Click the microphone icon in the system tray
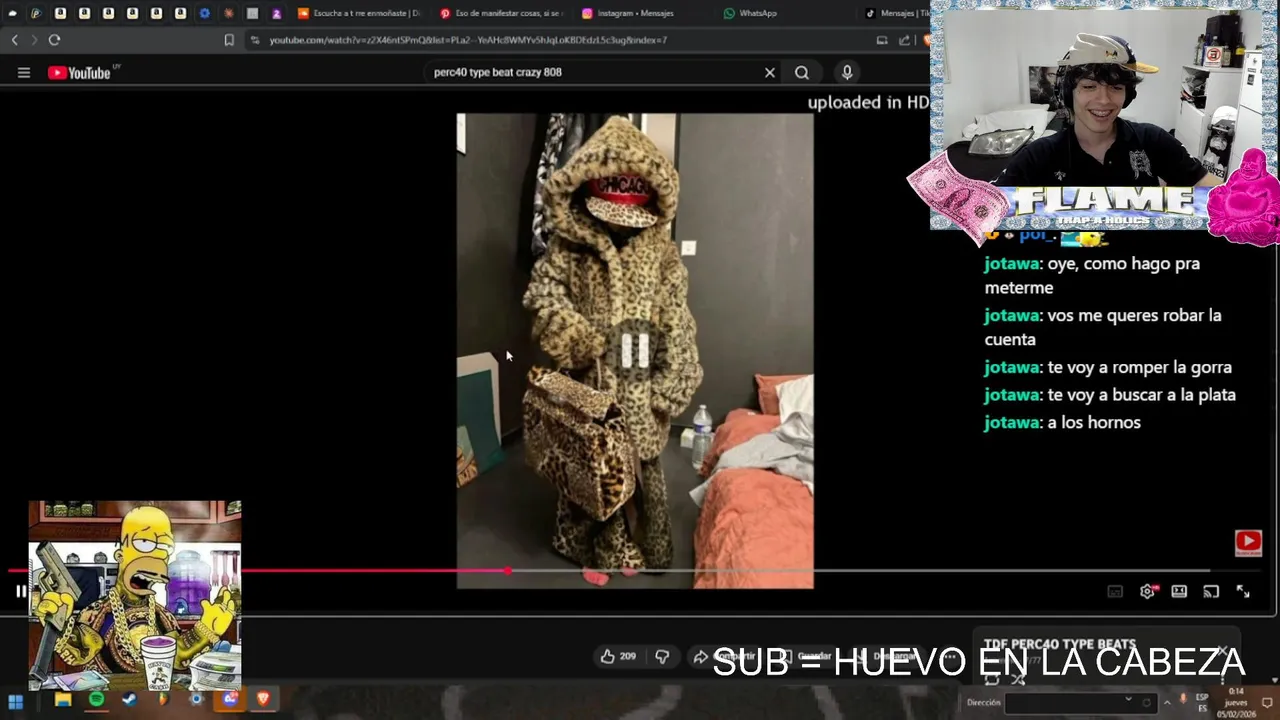Viewport: 1280px width, 720px height. click(x=1183, y=699)
